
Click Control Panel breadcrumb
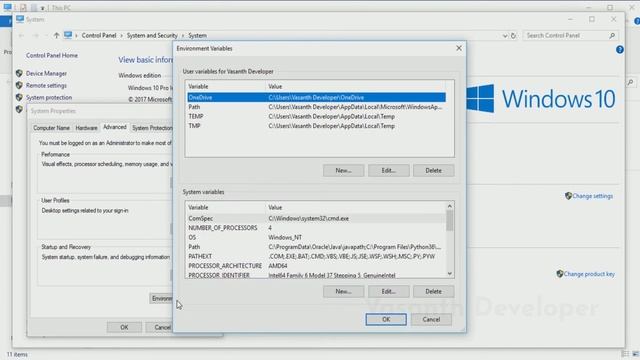pos(99,36)
